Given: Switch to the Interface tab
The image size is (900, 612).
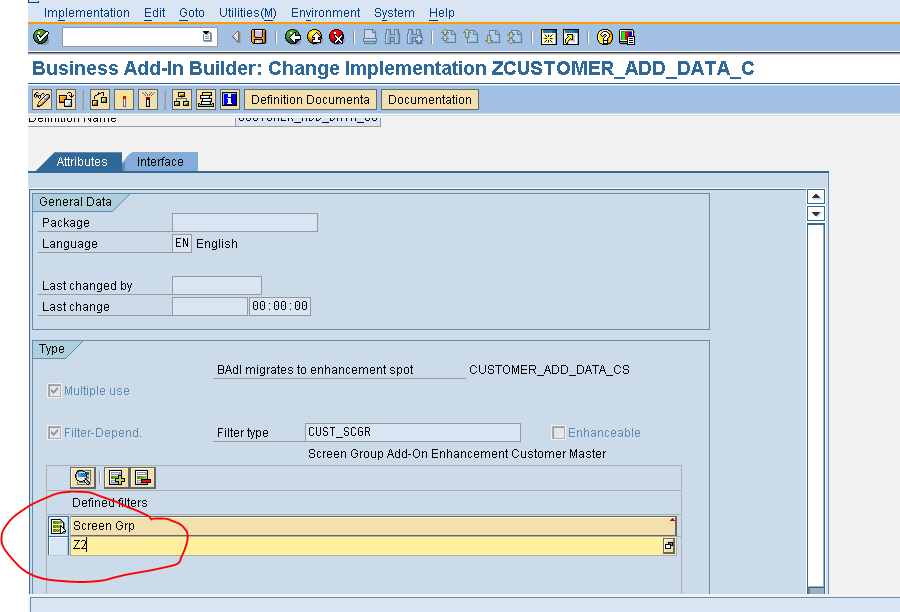Looking at the screenshot, I should tap(160, 161).
